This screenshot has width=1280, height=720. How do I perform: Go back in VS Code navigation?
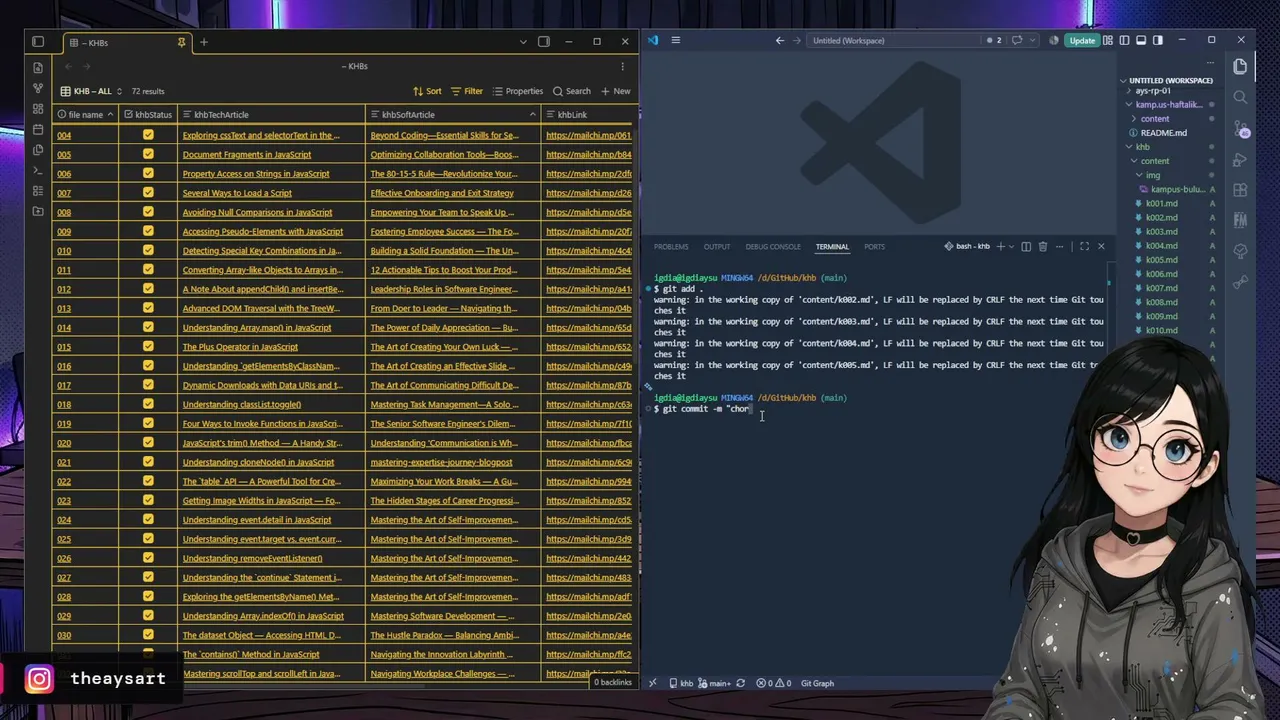[x=780, y=41]
